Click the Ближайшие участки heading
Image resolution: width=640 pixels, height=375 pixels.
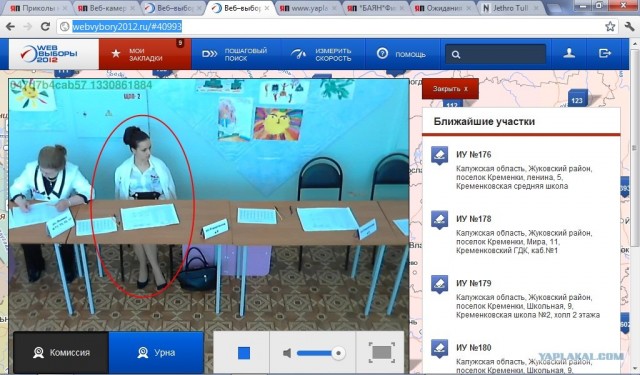click(484, 122)
